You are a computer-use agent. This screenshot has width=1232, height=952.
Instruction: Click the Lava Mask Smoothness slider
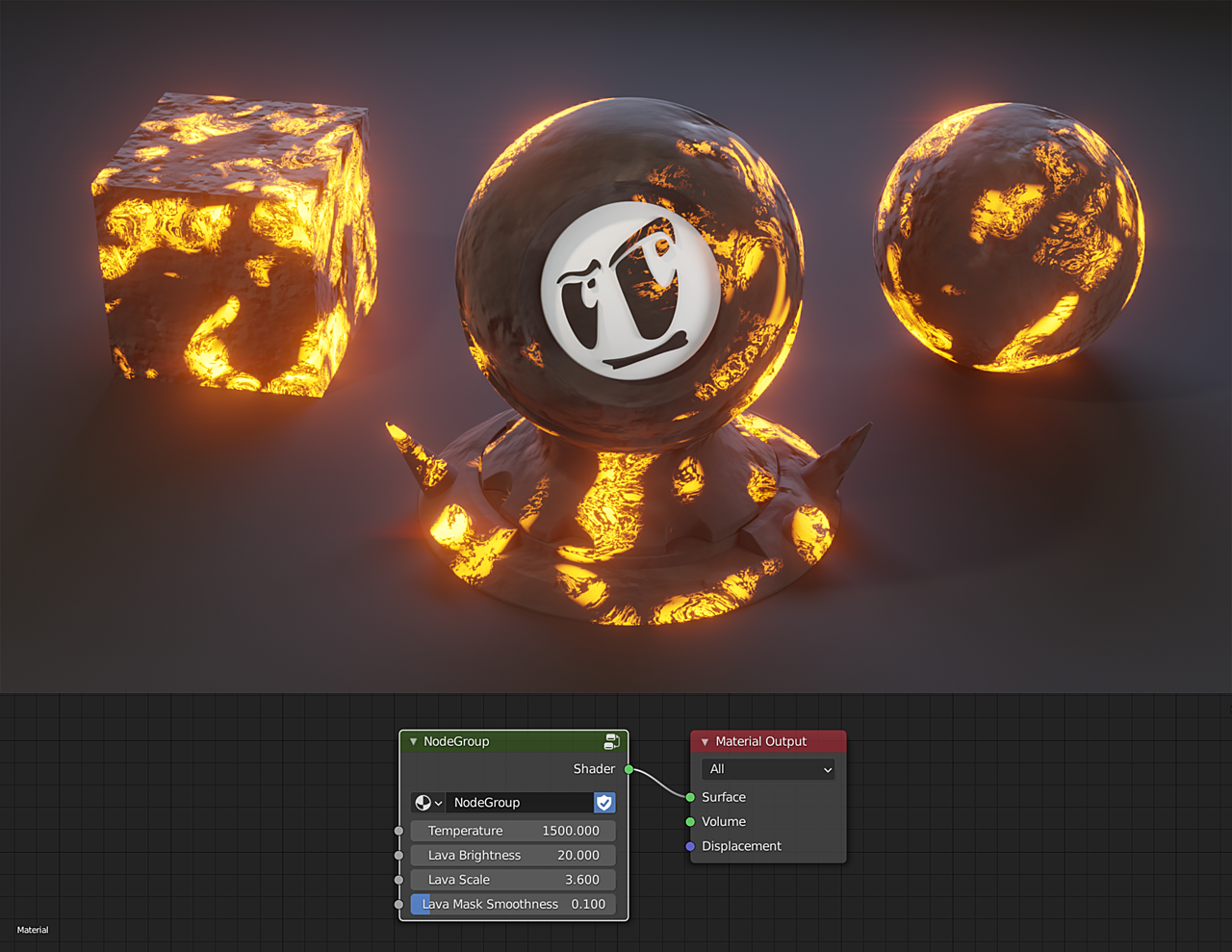[513, 904]
